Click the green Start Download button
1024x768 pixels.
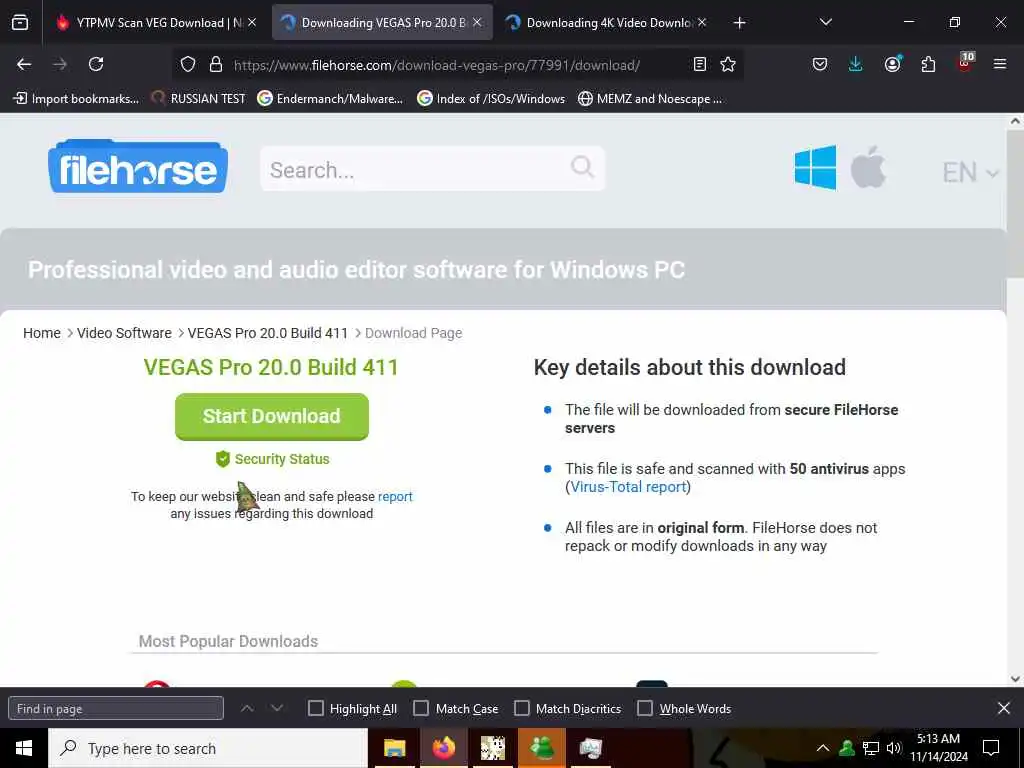point(272,417)
